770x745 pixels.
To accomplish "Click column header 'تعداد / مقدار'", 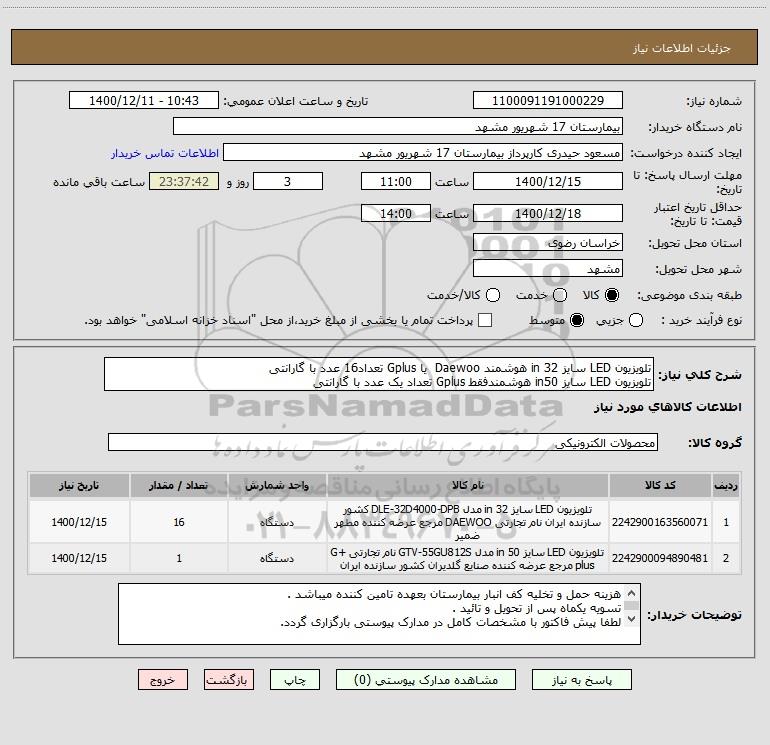I will pyautogui.click(x=179, y=485).
